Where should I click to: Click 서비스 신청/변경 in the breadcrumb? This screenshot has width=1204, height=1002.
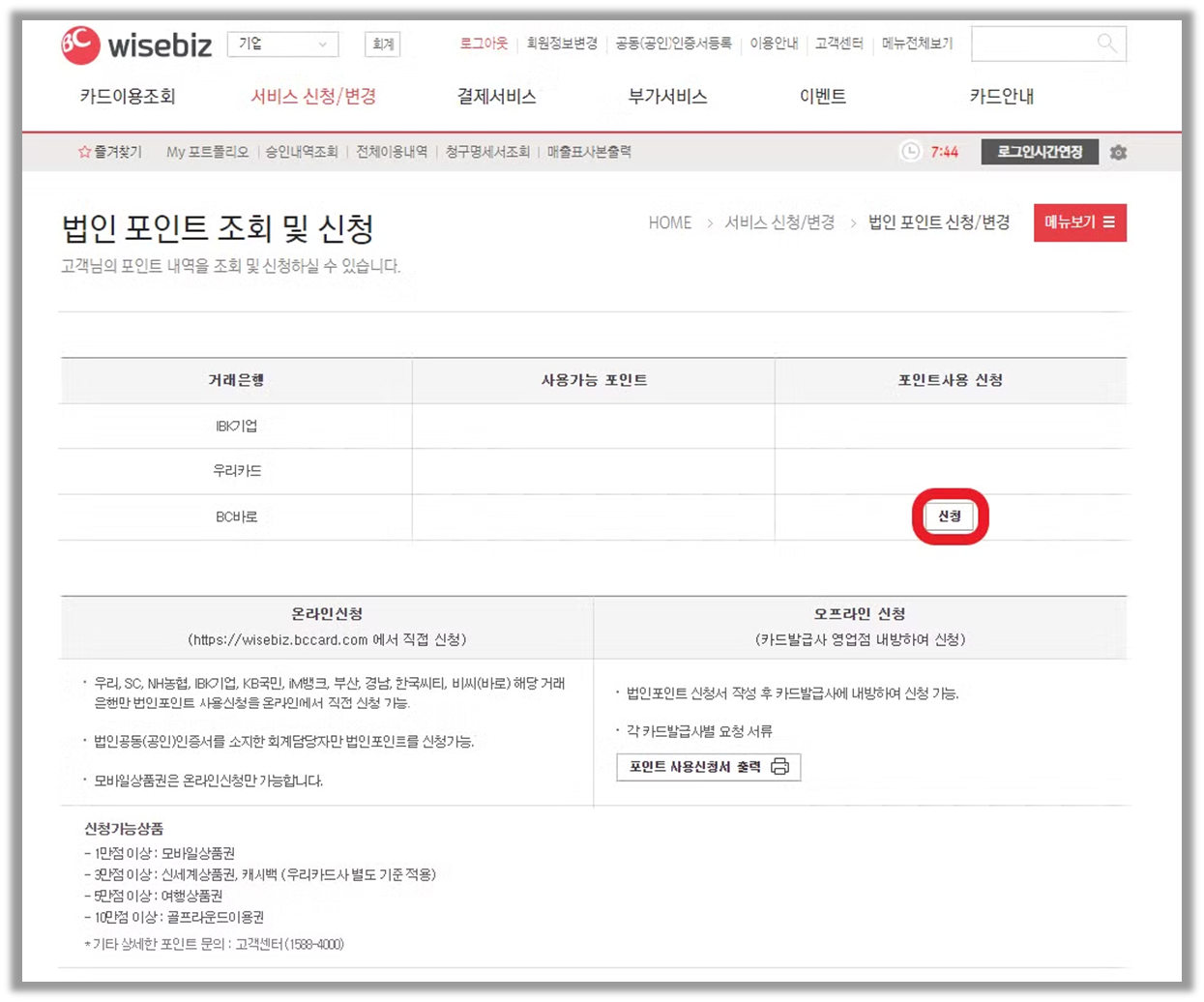(779, 222)
